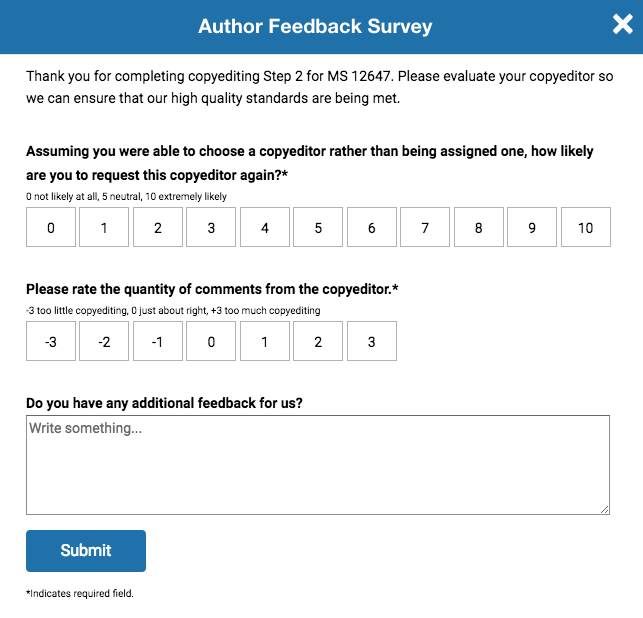Close the Author Feedback Survey dialog
Viewport: 643px width, 618px height.
click(622, 26)
